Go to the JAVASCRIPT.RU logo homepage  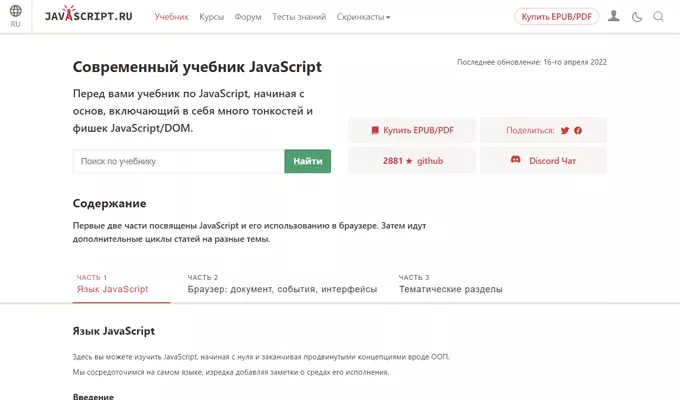pos(89,15)
